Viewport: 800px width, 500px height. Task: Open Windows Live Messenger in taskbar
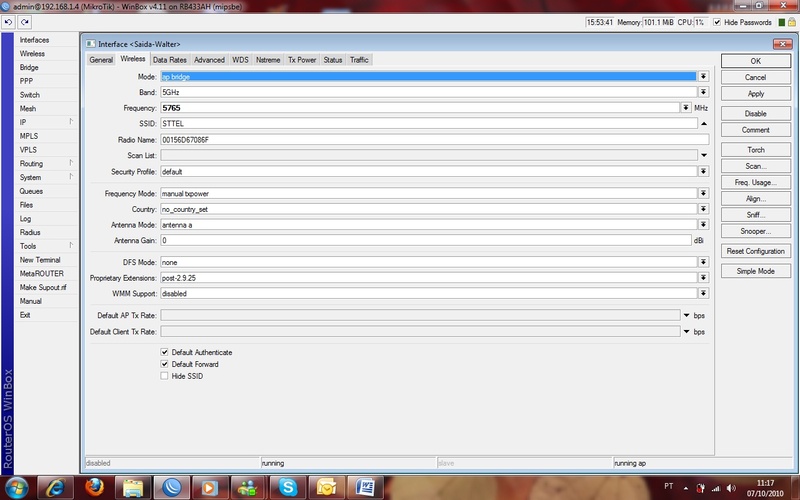[248, 488]
